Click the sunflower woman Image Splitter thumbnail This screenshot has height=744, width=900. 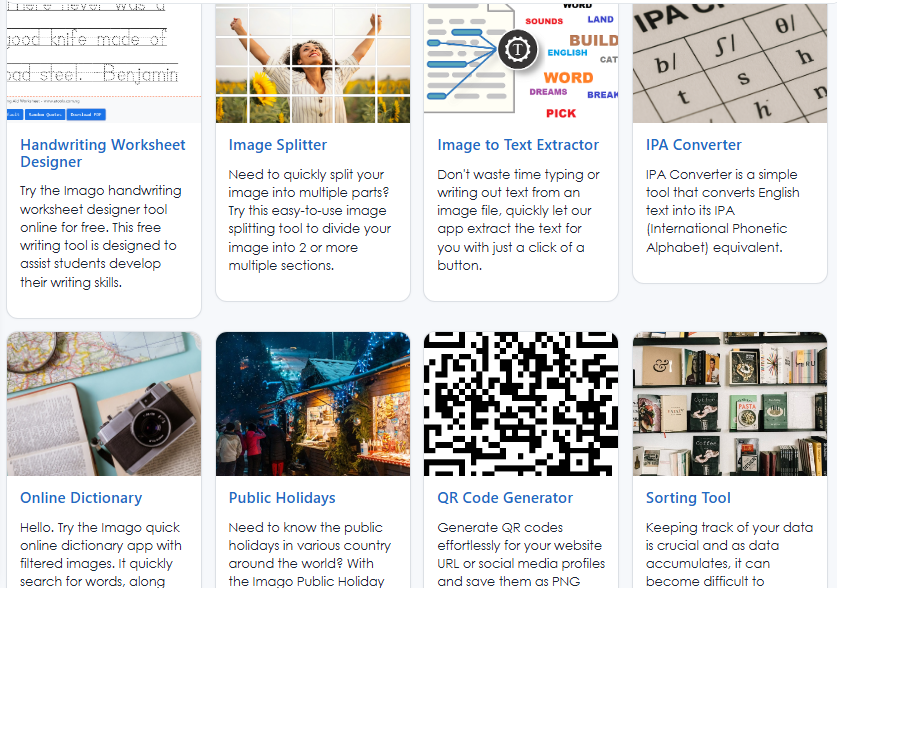pos(312,62)
